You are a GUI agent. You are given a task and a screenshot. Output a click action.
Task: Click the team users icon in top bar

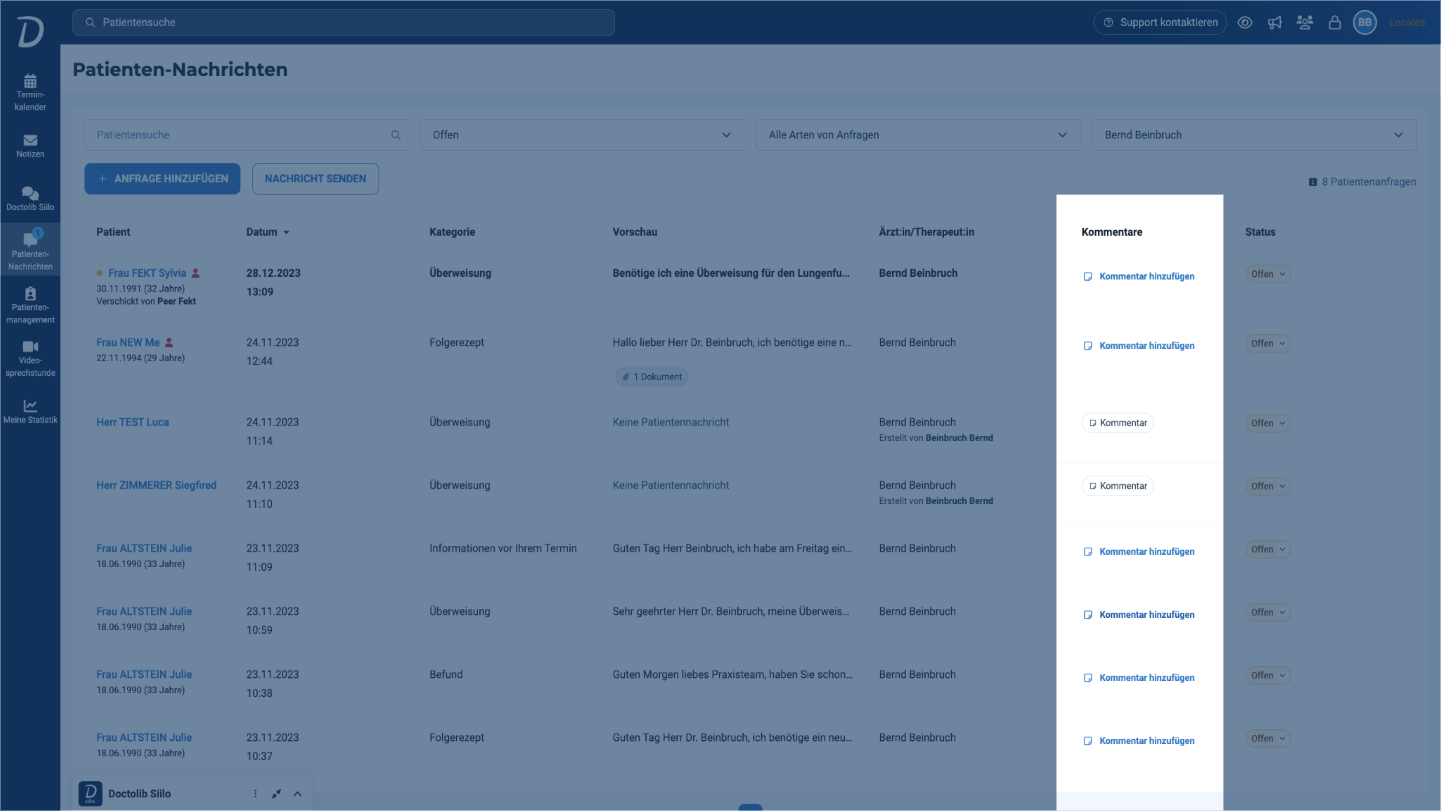pyautogui.click(x=1304, y=22)
